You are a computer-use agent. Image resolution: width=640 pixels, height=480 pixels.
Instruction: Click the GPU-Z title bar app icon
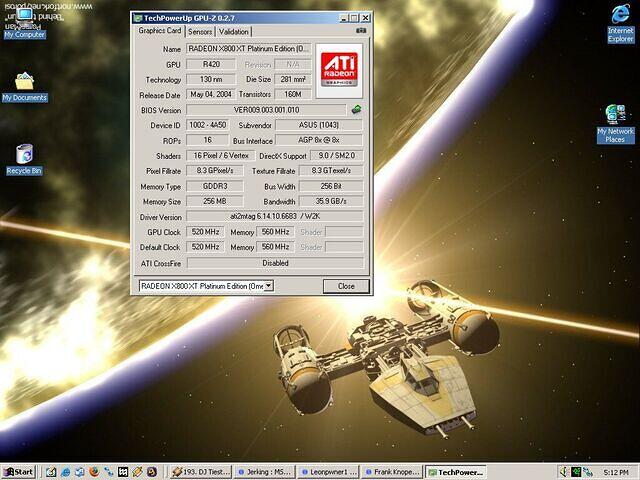point(140,18)
